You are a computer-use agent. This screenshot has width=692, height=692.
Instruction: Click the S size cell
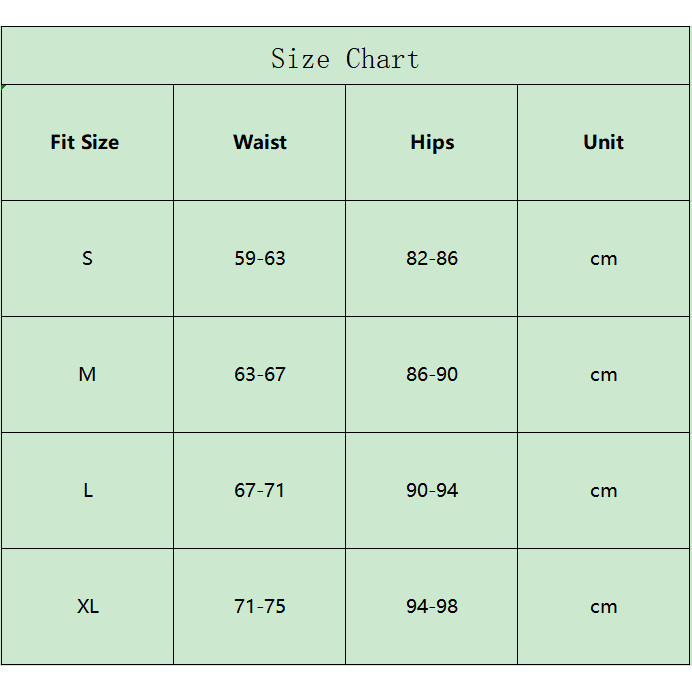point(87,258)
